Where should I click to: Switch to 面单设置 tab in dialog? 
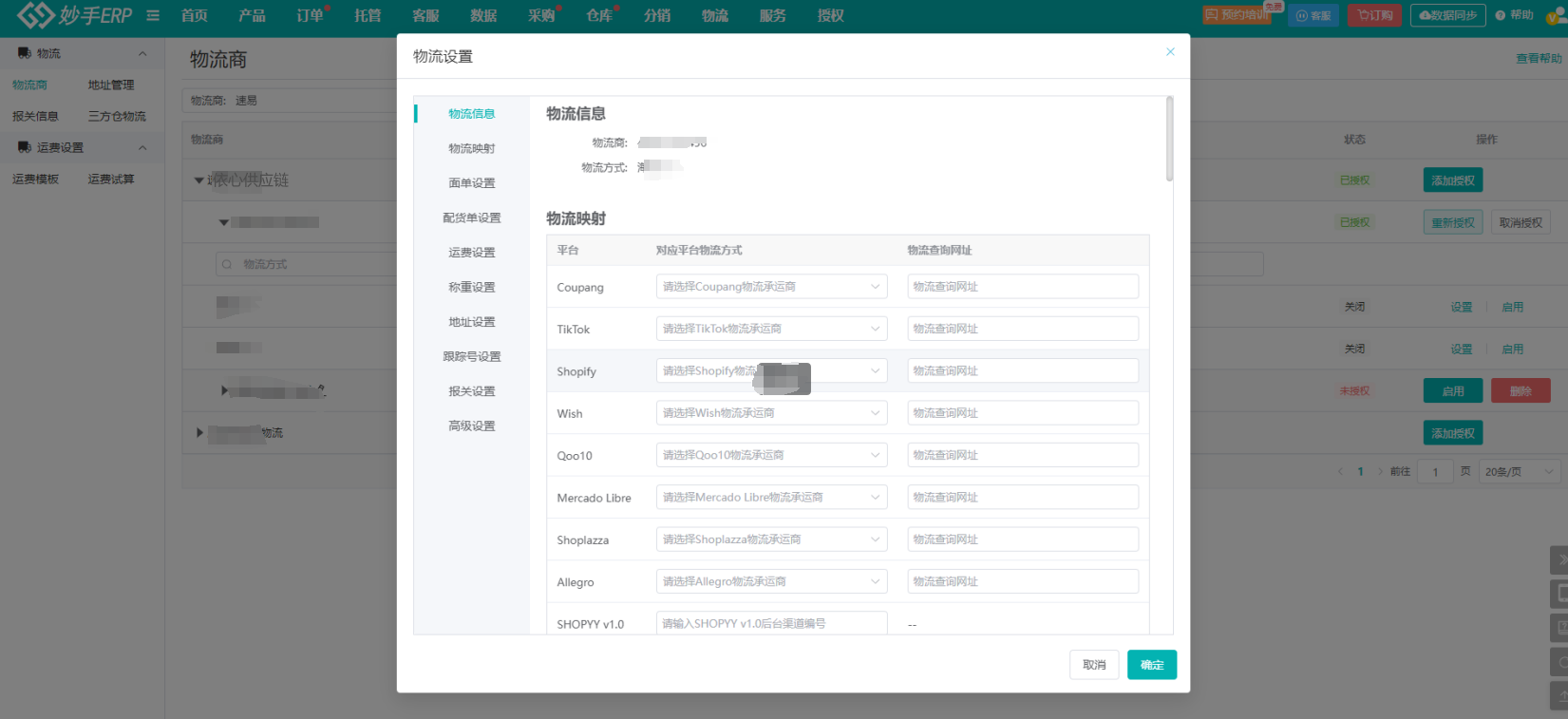pos(472,183)
